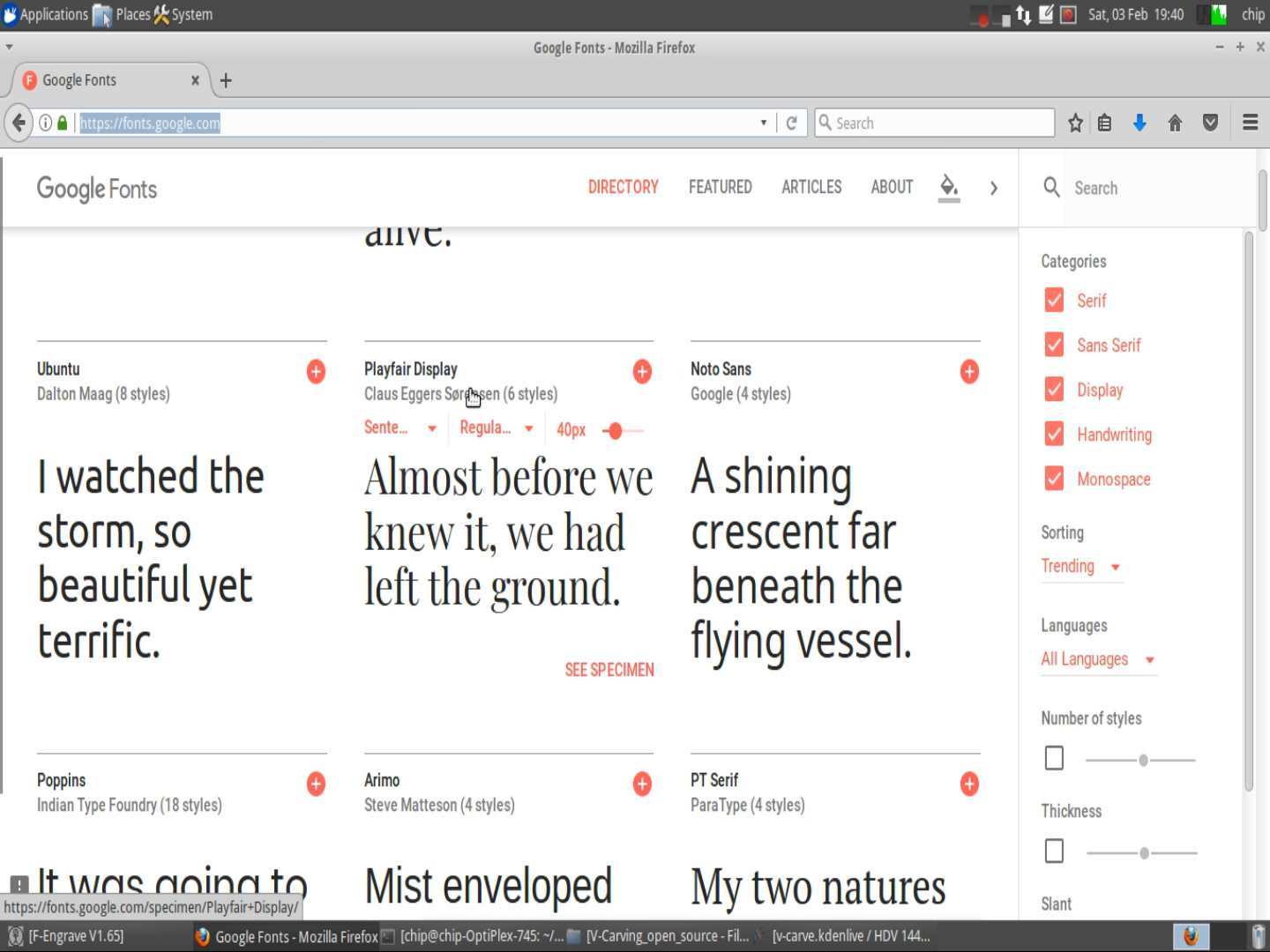1270x952 pixels.
Task: Switch to v-carve.kdenlive taskbar window
Action: (843, 936)
